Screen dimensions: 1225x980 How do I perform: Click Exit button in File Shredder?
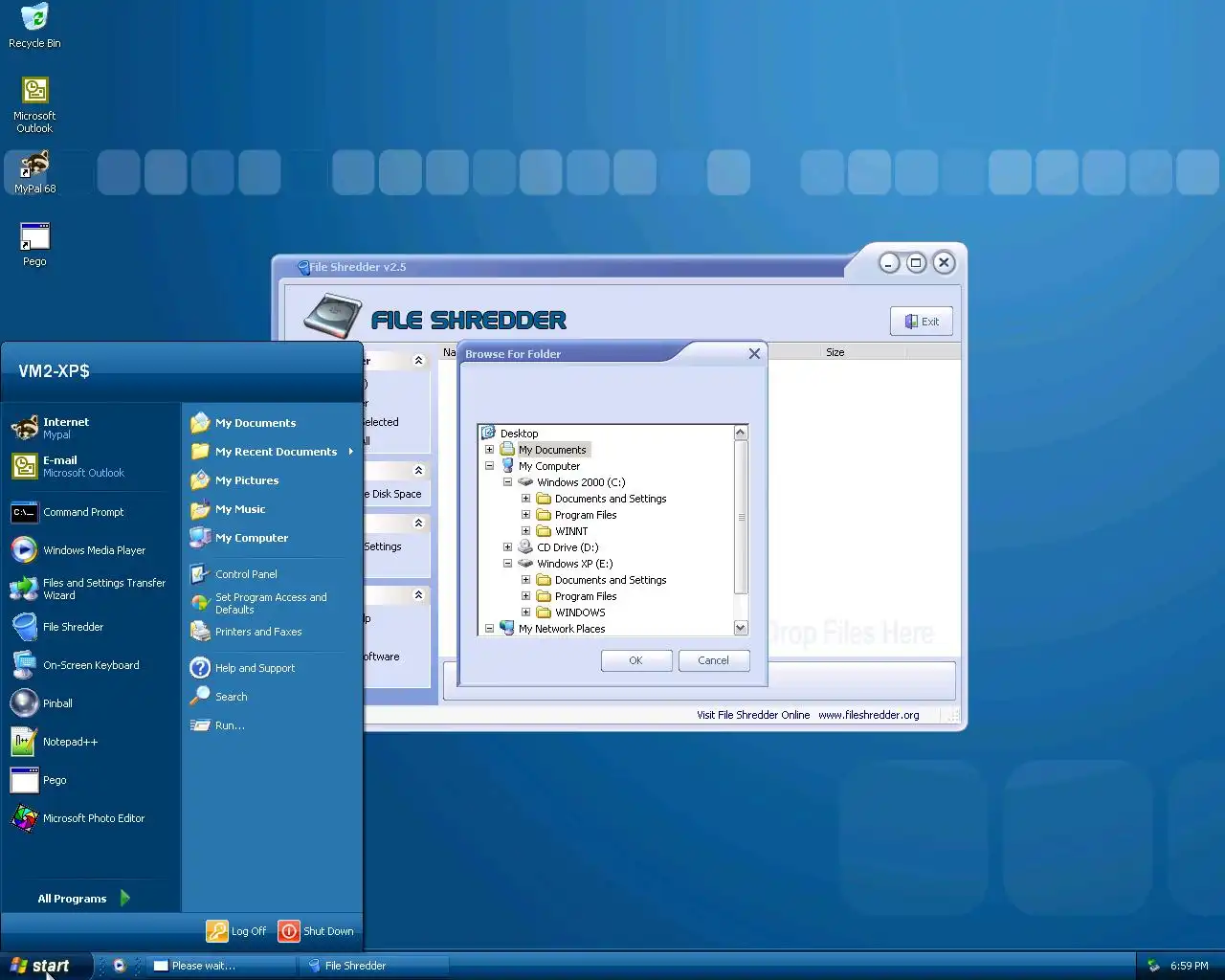922,322
